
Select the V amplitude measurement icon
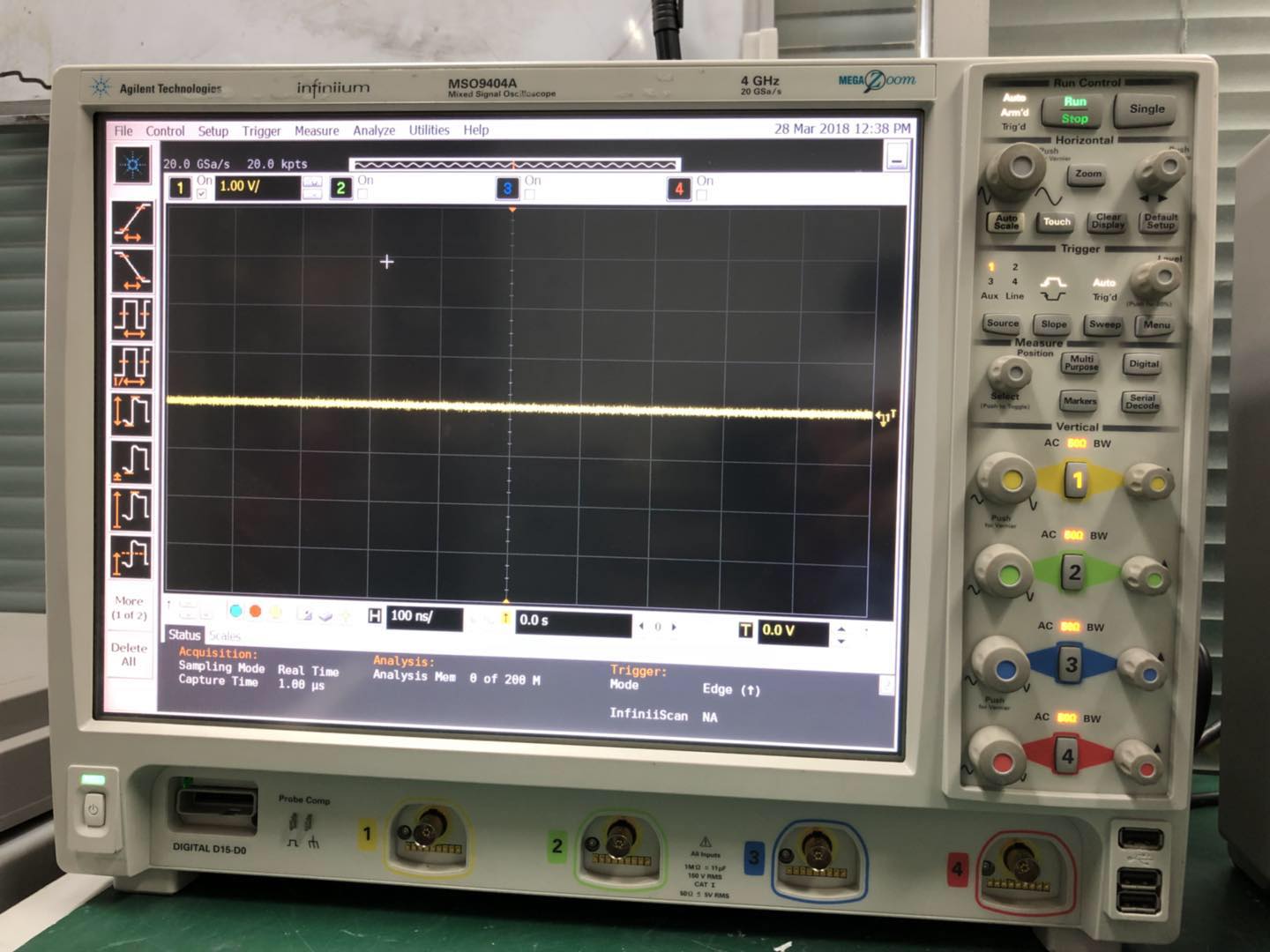(x=132, y=509)
